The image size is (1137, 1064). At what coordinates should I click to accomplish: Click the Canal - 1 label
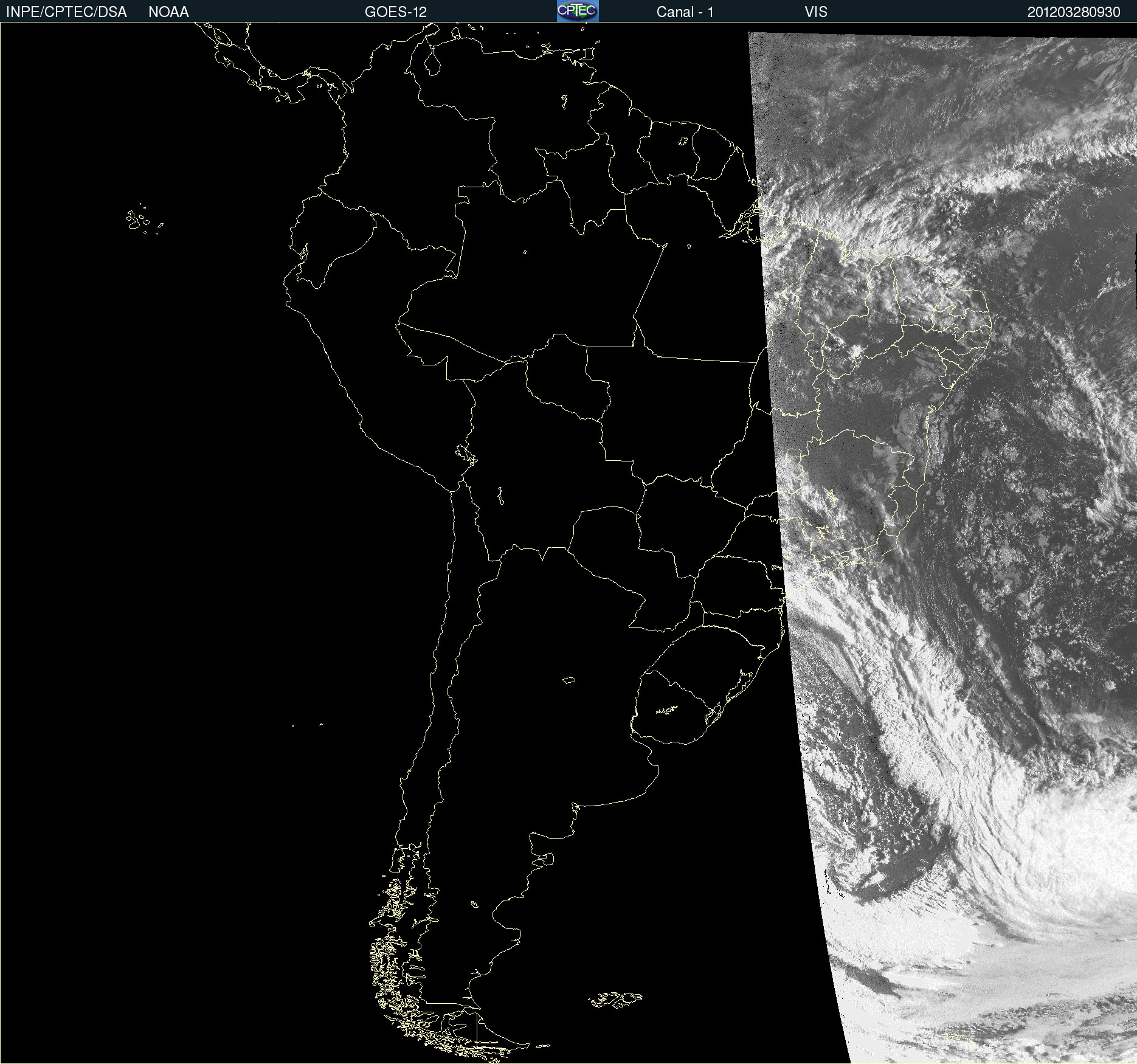pyautogui.click(x=685, y=12)
